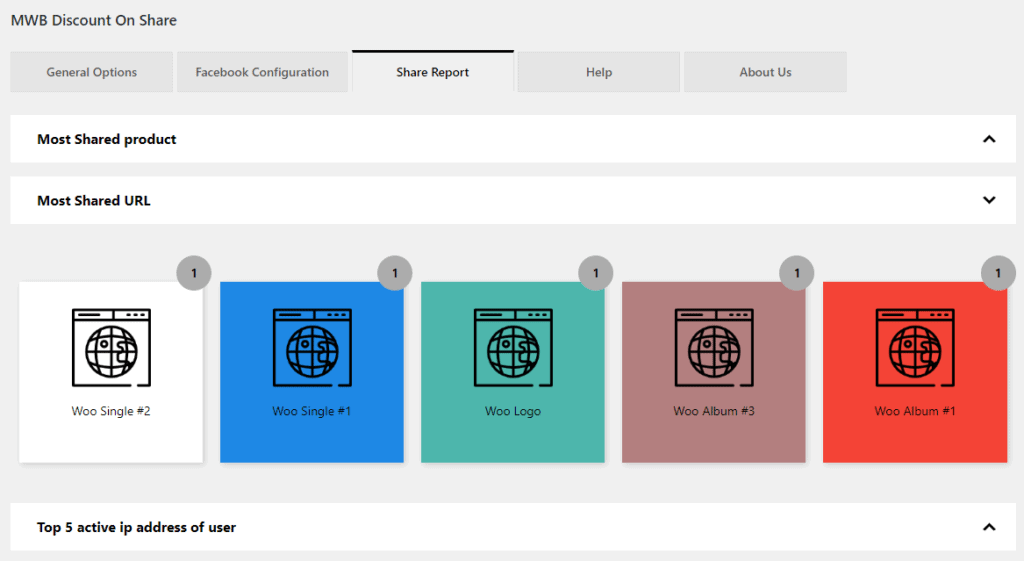Screen dimensions: 1024x561
Task: Expand the Most Shared product section chevron
Action: tap(989, 139)
